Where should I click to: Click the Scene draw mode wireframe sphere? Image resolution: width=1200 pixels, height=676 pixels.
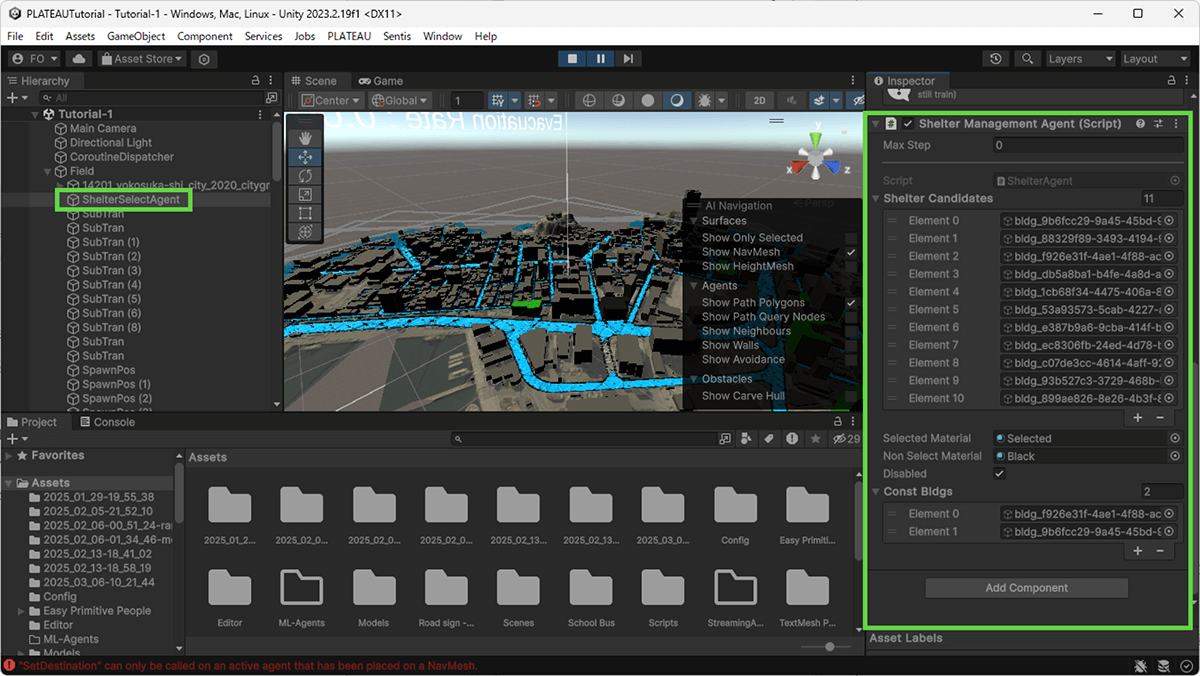589,100
